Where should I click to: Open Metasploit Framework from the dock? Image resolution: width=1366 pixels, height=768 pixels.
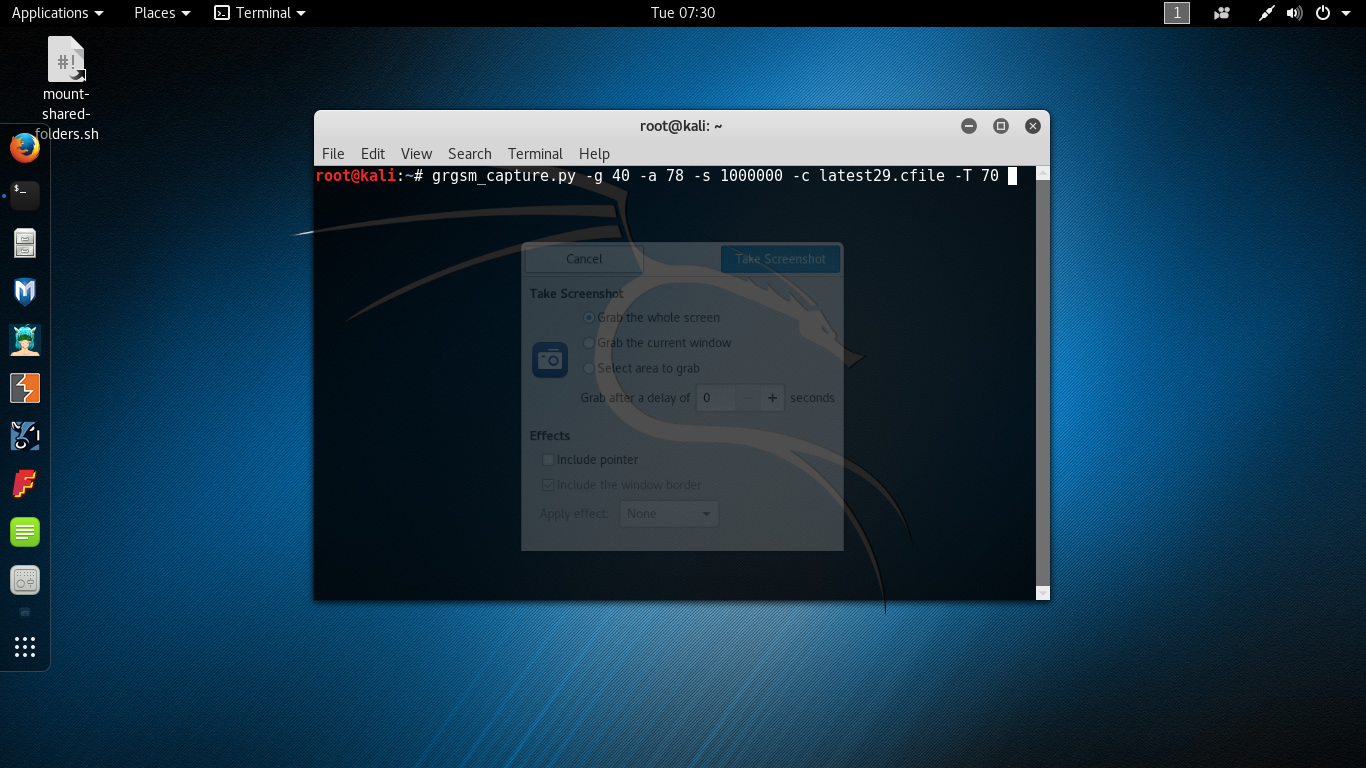point(25,292)
